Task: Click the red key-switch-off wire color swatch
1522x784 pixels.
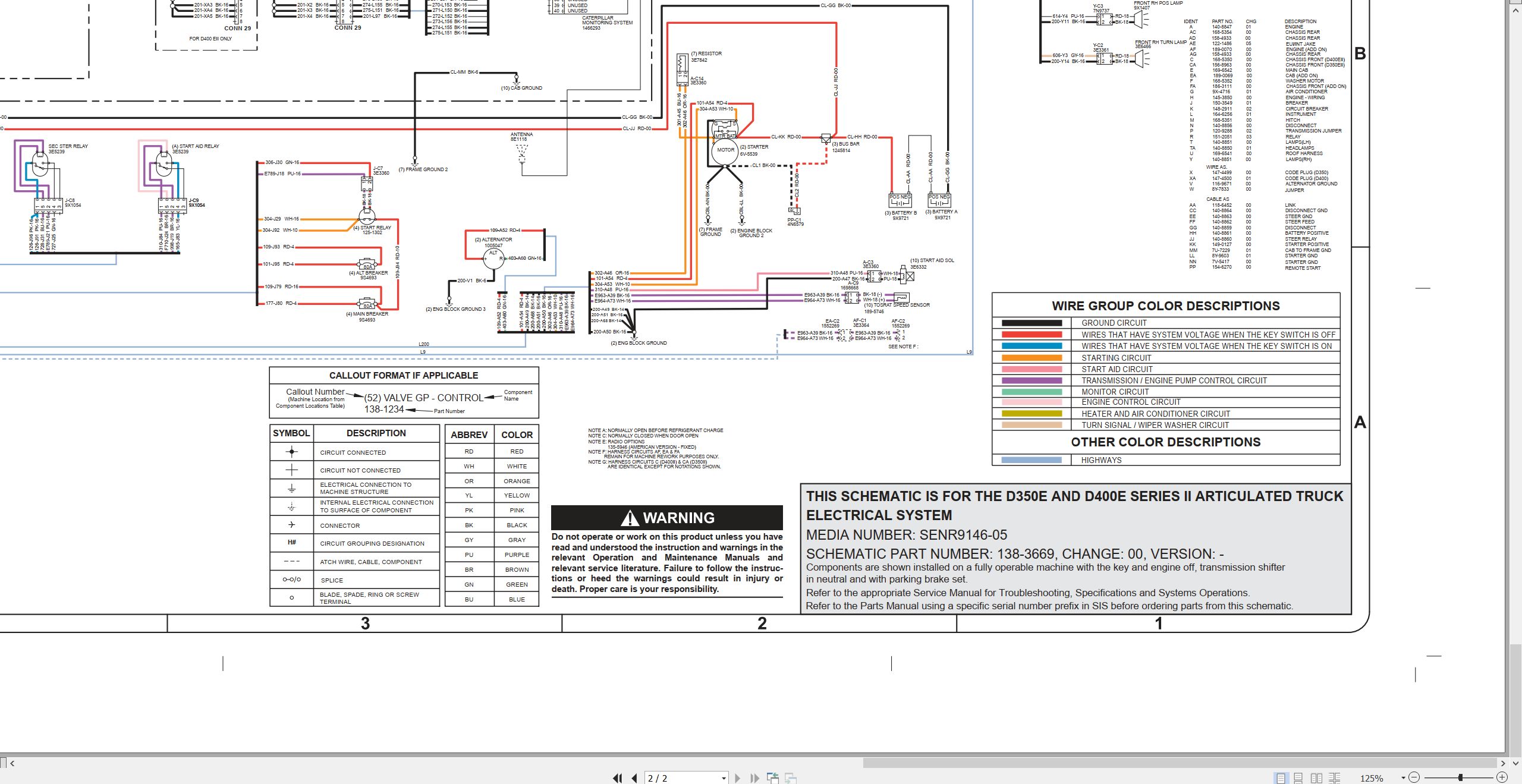Action: click(1032, 335)
